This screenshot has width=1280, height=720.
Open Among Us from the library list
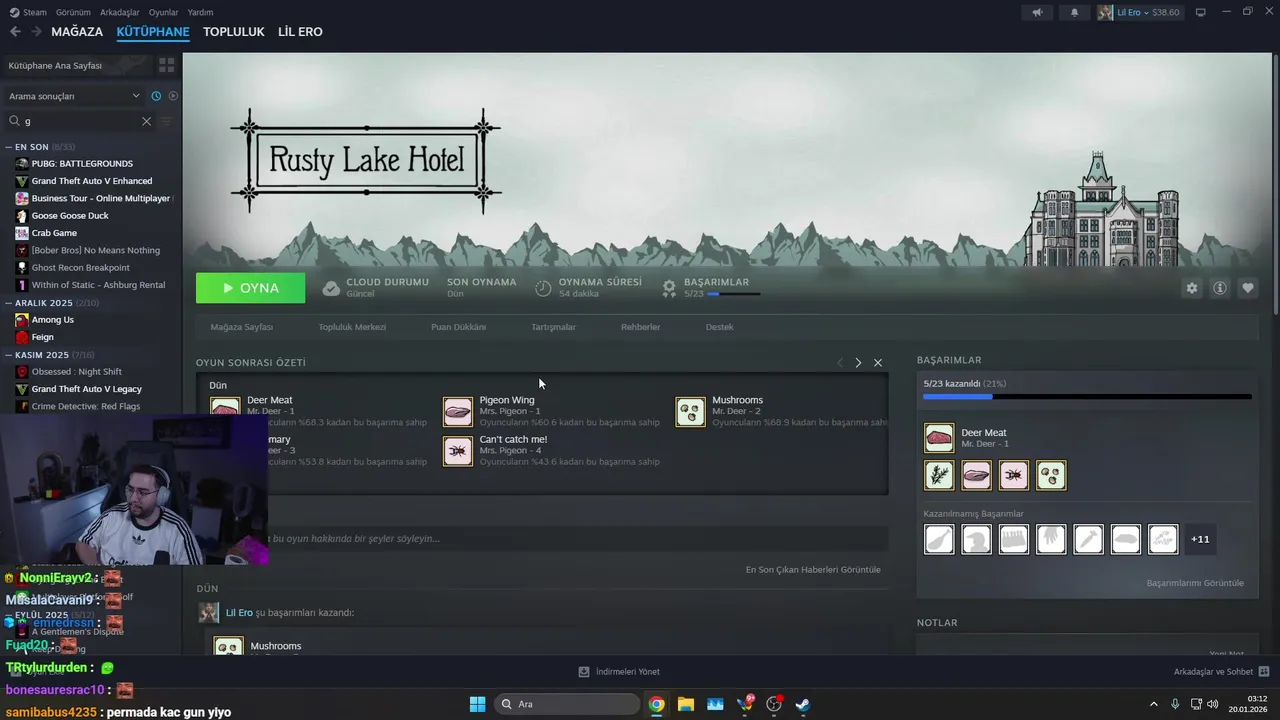pyautogui.click(x=52, y=320)
